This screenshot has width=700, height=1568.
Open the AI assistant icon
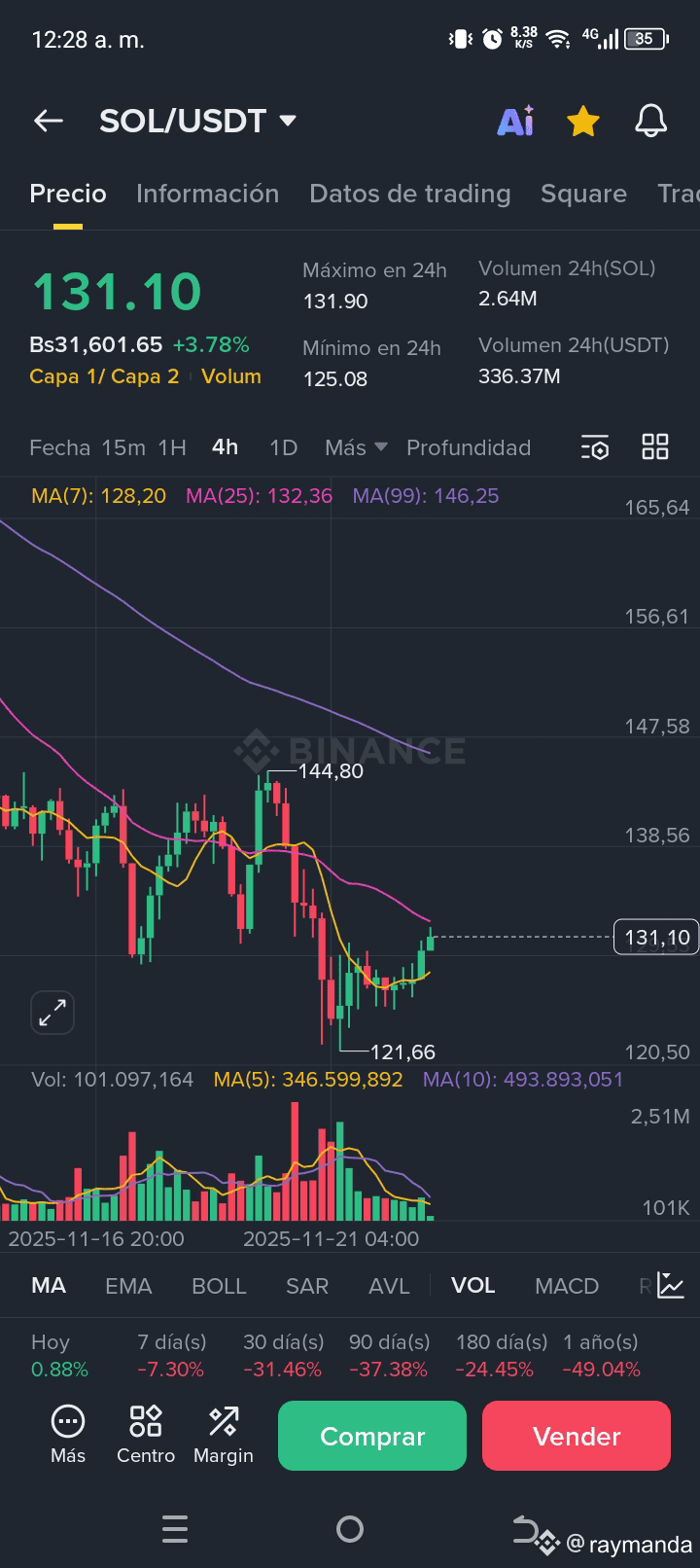pos(515,121)
